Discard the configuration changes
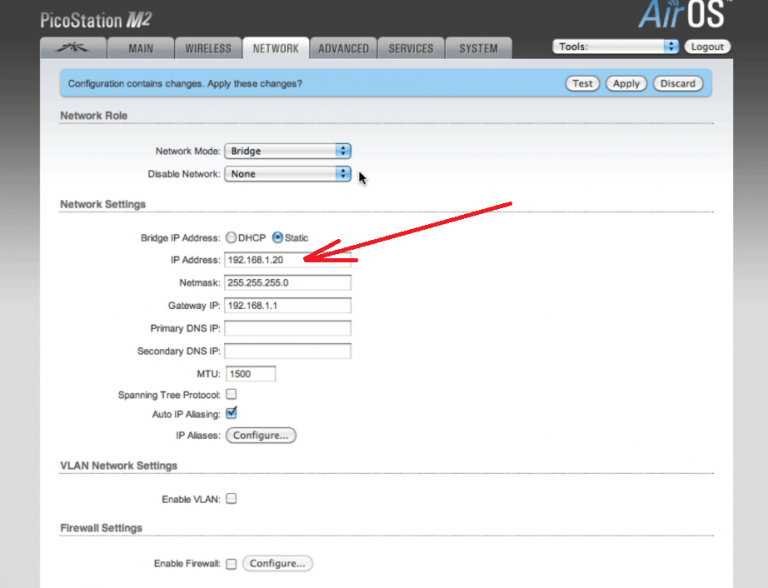Image resolution: width=768 pixels, height=588 pixels. 678,83
